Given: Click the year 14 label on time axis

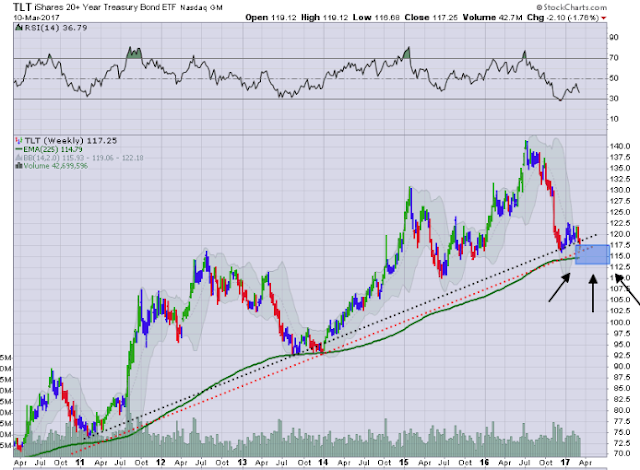Looking at the screenshot, I should (323, 463).
